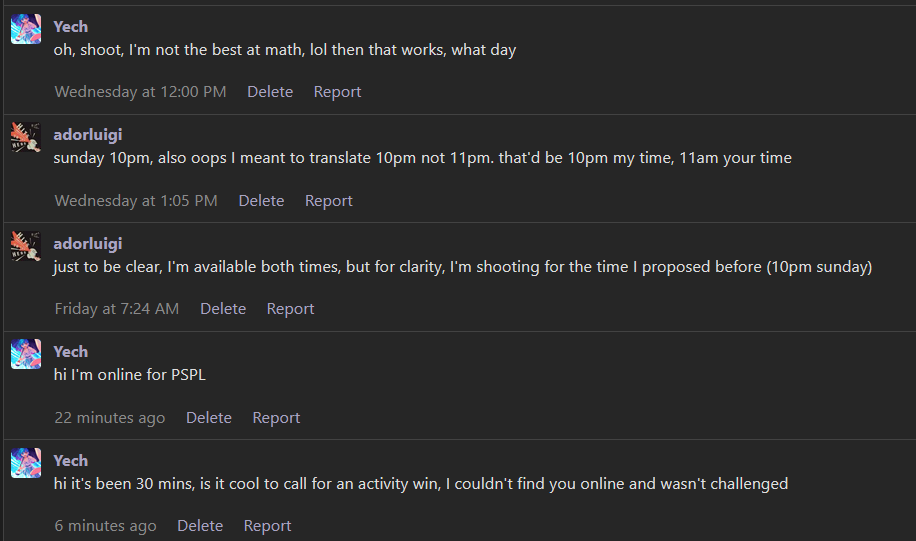Screen dimensions: 916x541
Task: Delete the message posted 6 minutes ago
Action: 200,526
